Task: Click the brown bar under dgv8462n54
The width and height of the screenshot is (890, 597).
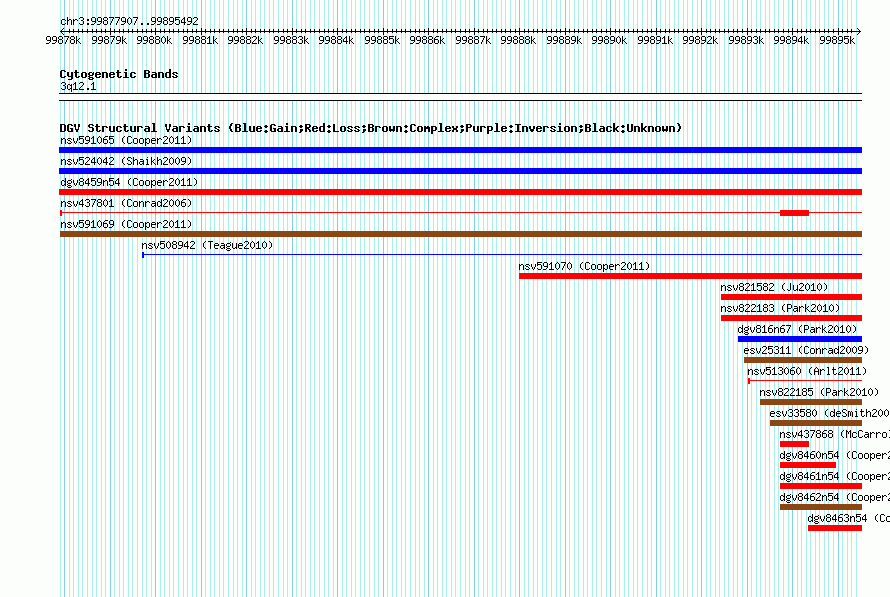Action: [821, 507]
